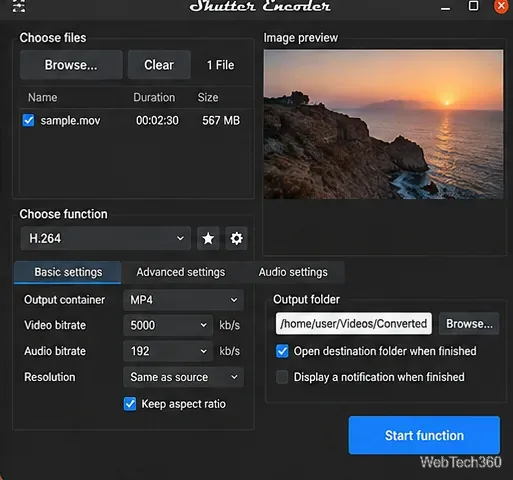Viewport: 513px width, 480px height.
Task: Enable Display a notification when finished
Action: coord(282,377)
